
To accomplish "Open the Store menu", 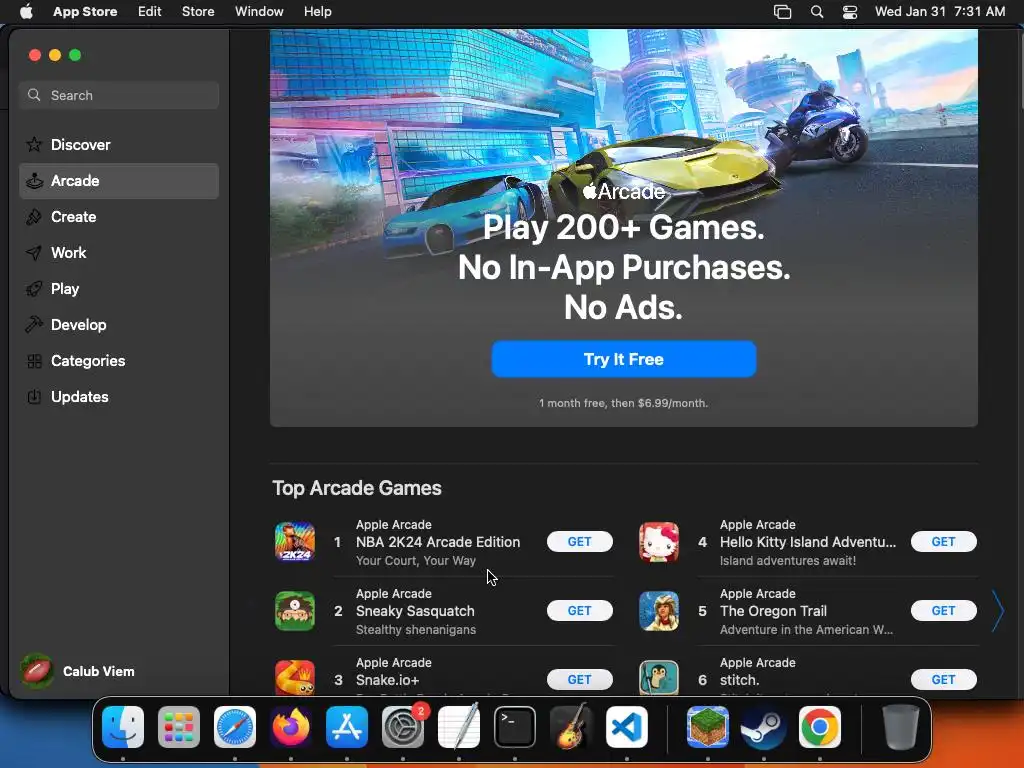I will [x=198, y=12].
